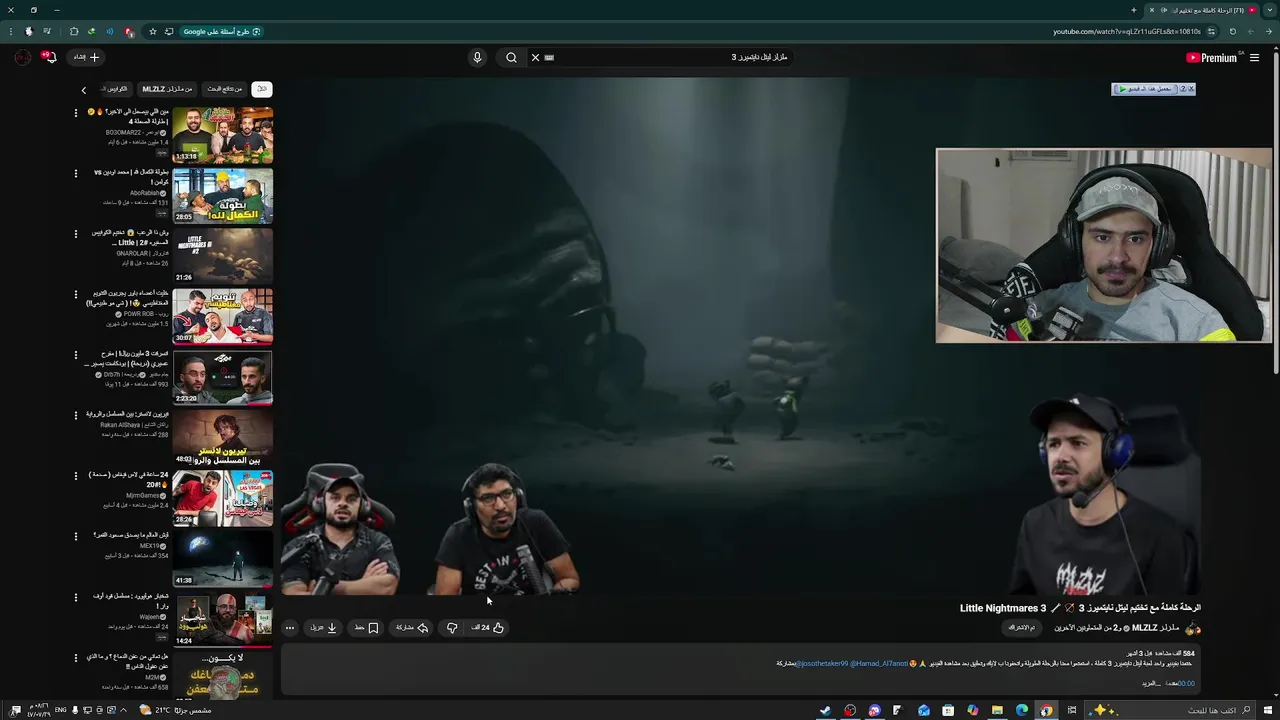Screen dimensions: 1280x720
Task: Open options menu for the BO3OMAR22 video
Action: click(76, 113)
